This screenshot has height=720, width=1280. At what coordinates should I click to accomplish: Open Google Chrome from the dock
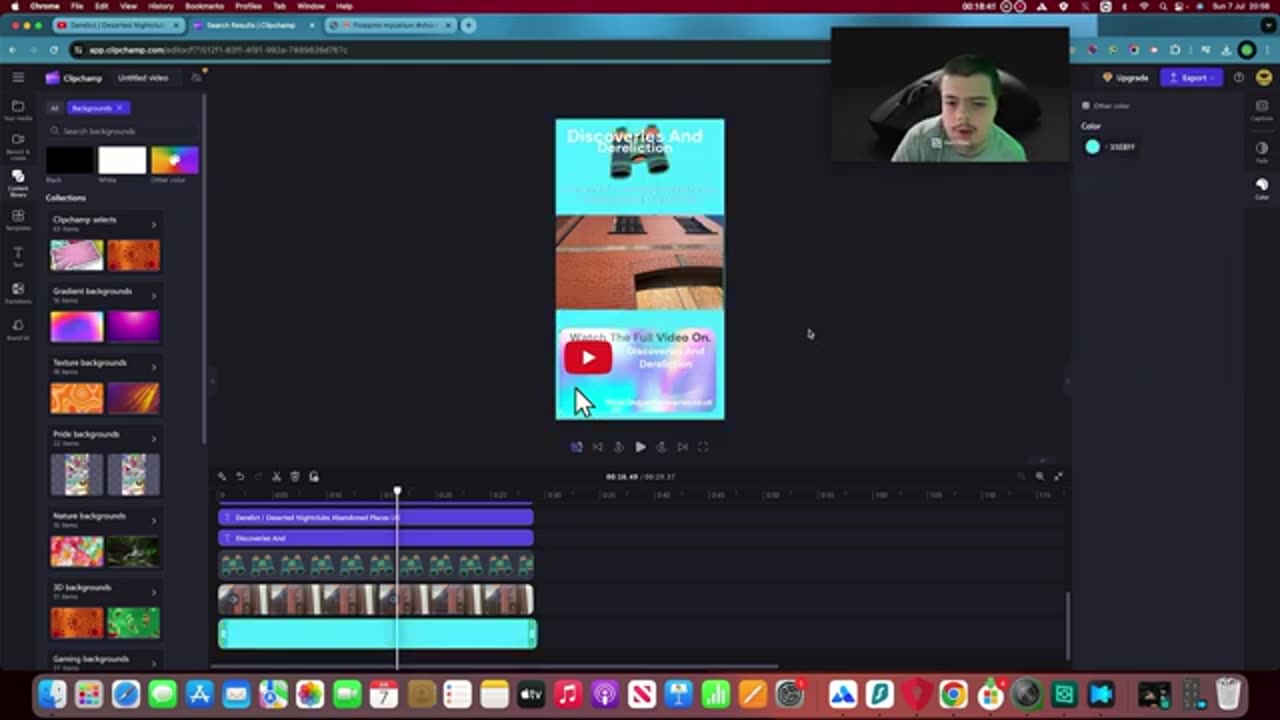[953, 694]
